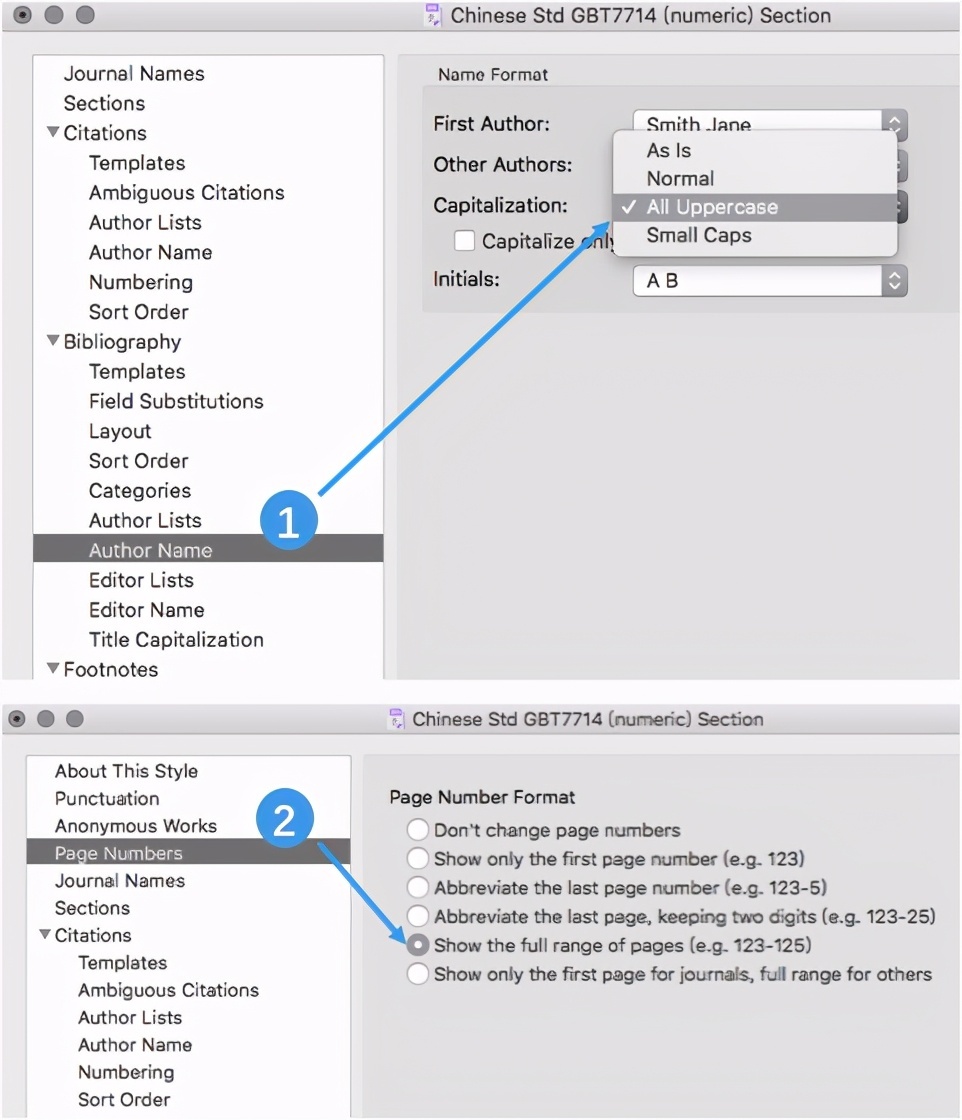Select first page for journals radio option

[417, 974]
